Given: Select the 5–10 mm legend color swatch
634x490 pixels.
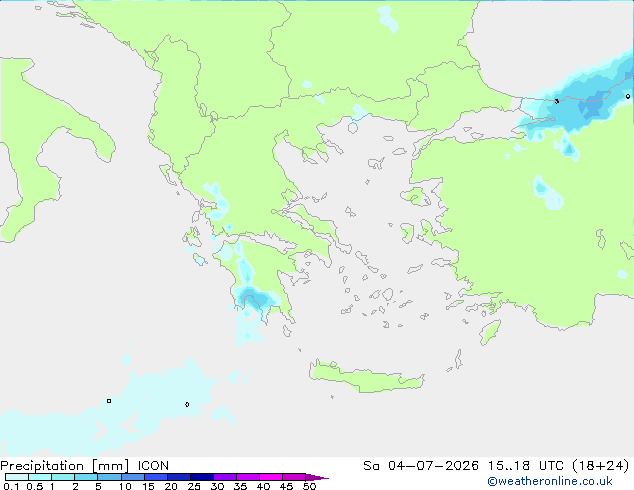Looking at the screenshot, I should (x=109, y=477).
